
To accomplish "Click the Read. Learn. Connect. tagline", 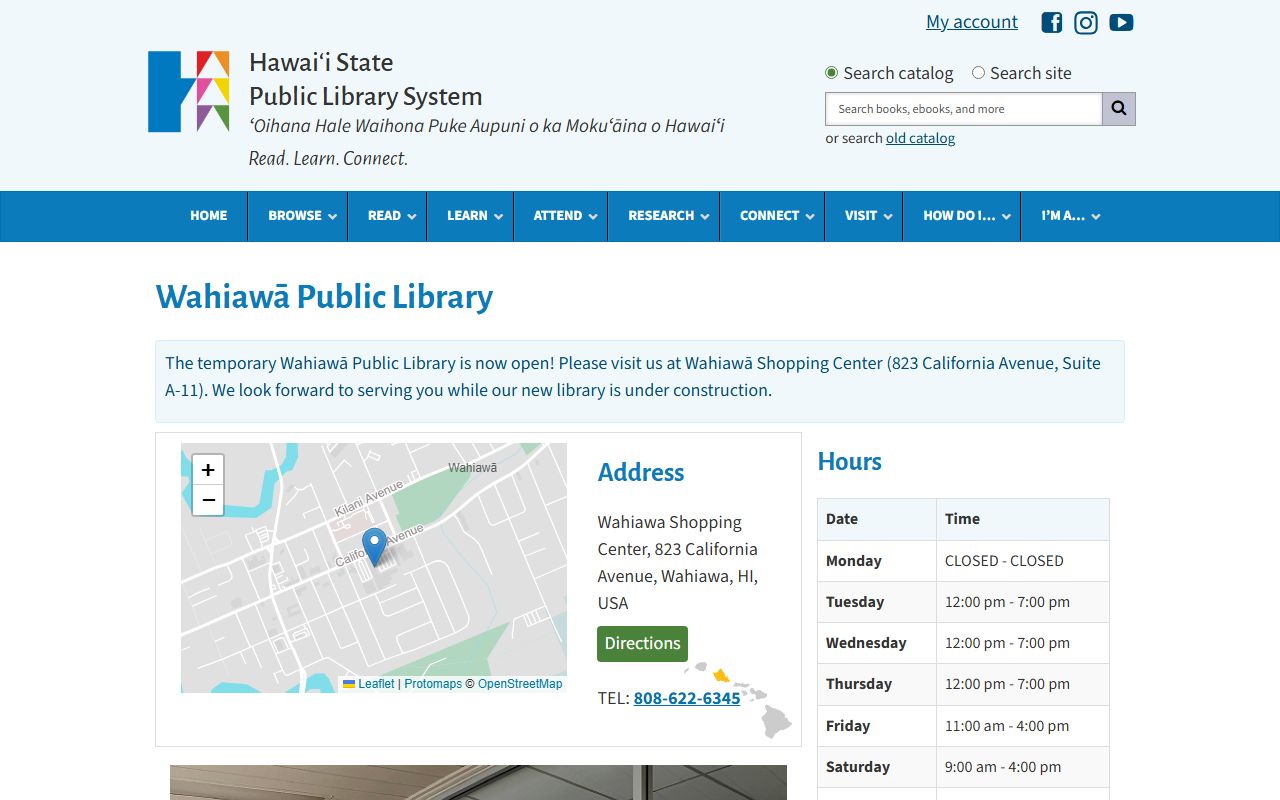I will 328,158.
